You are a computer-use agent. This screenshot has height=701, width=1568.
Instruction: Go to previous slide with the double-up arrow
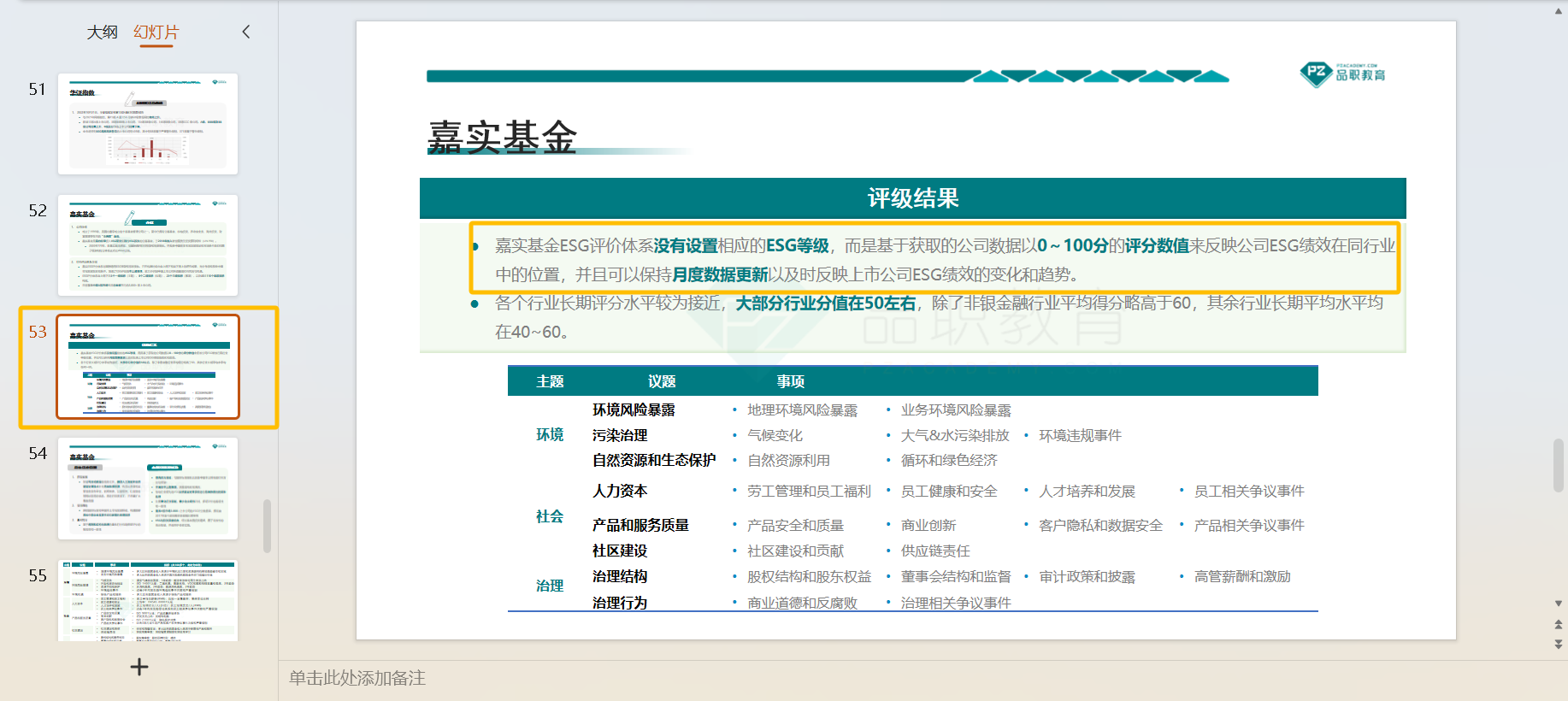[1559, 625]
